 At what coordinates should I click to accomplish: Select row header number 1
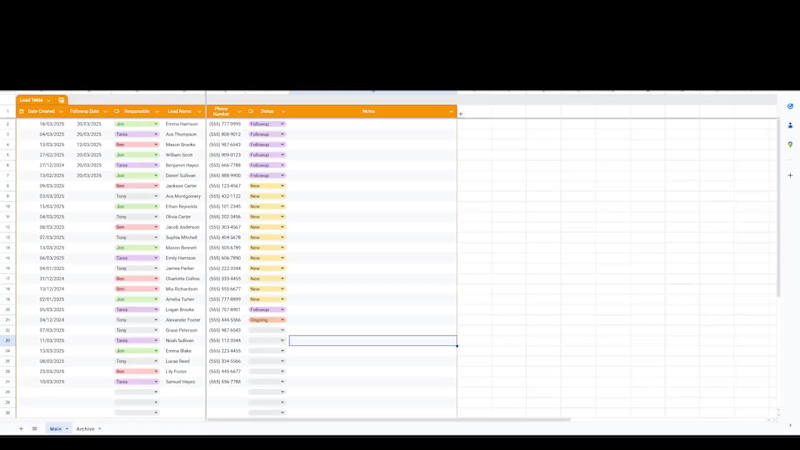(x=8, y=111)
